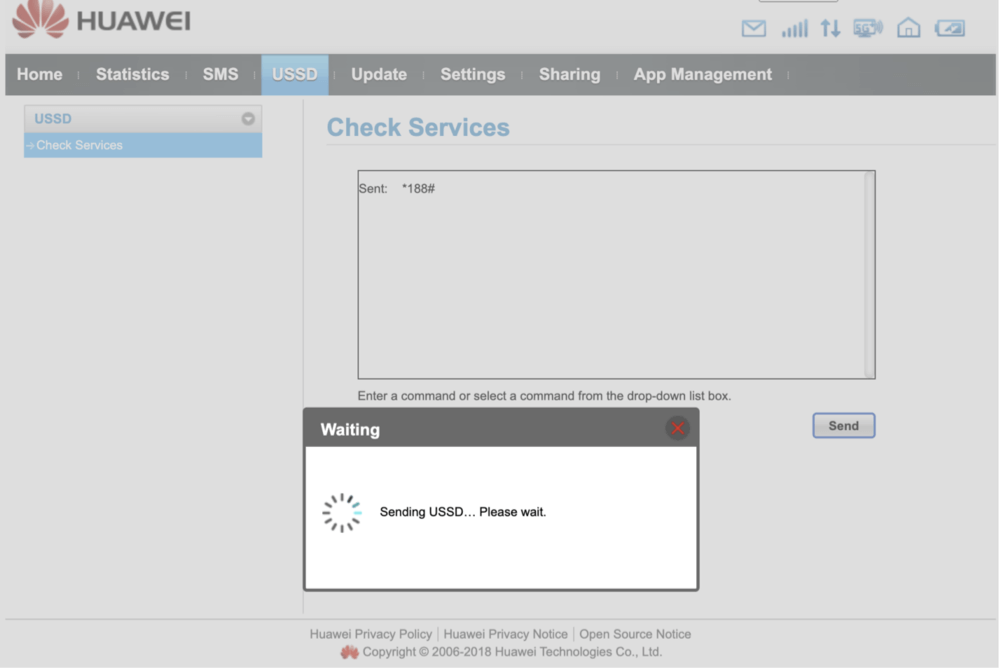Open the Open Source Notice link
Screen dimensions: 1000x668
635,634
